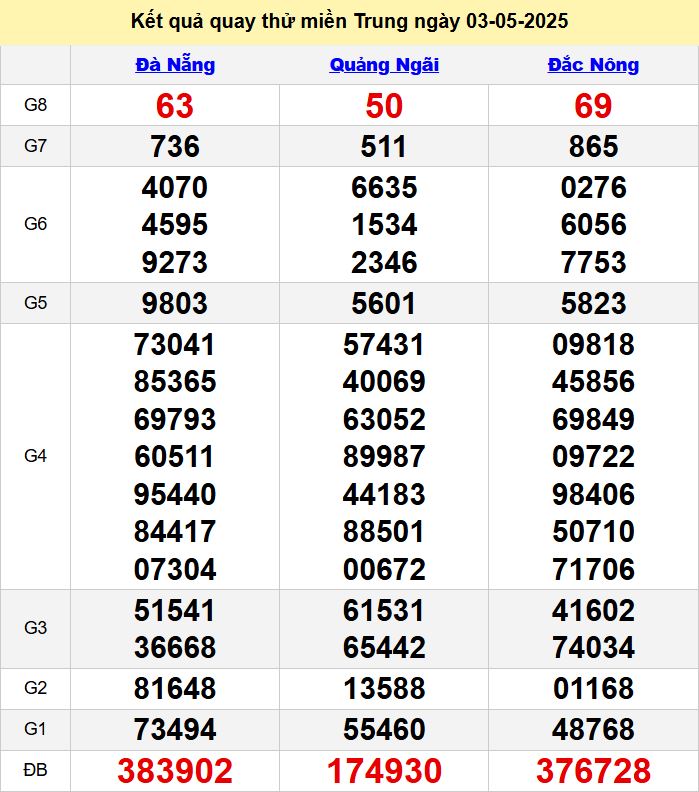Open the Đà Nẵng link
Screen dimensions: 699x792
coord(175,65)
